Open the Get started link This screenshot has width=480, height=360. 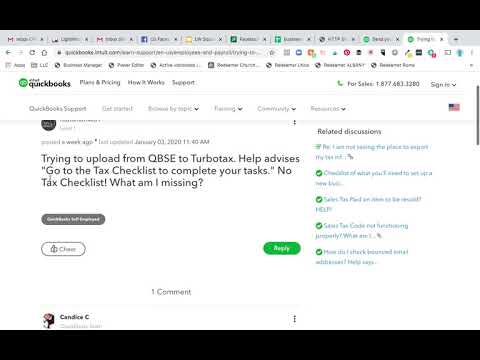pyautogui.click(x=117, y=109)
